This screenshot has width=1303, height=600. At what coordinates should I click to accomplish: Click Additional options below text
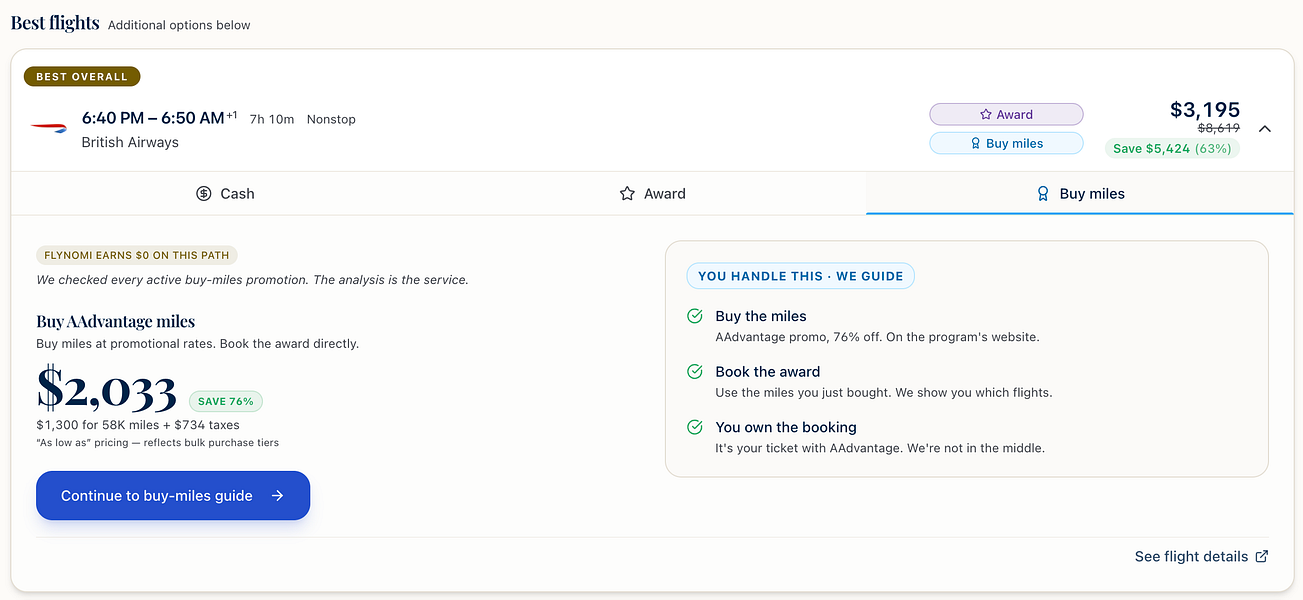179,25
